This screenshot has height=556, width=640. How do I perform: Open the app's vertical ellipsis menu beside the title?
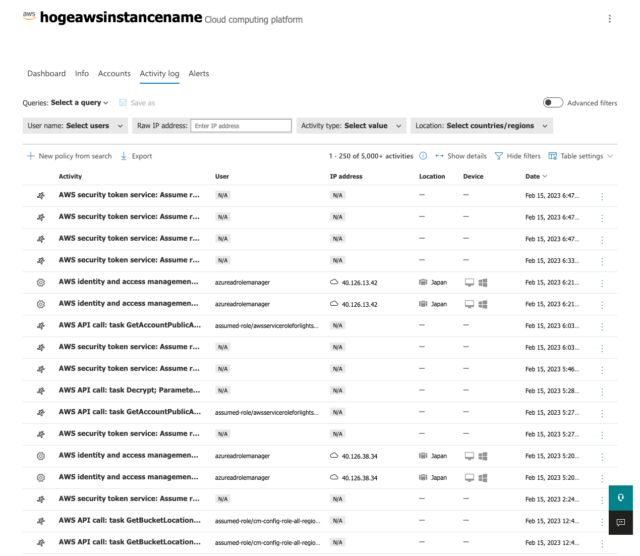(609, 19)
